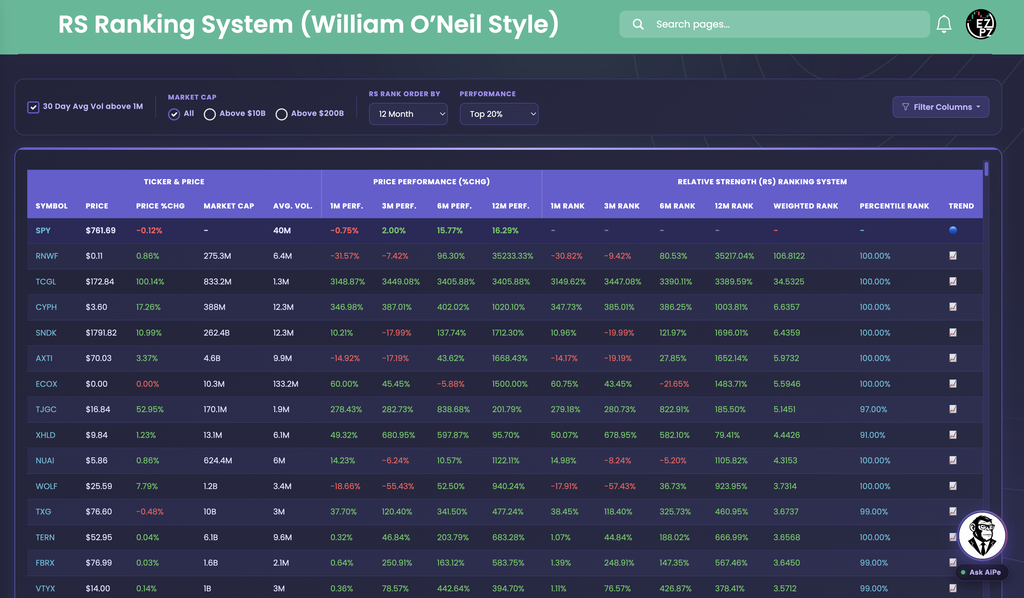This screenshot has height=598, width=1024.
Task: Open the Ask AIPe assistant avatar
Action: (x=982, y=536)
